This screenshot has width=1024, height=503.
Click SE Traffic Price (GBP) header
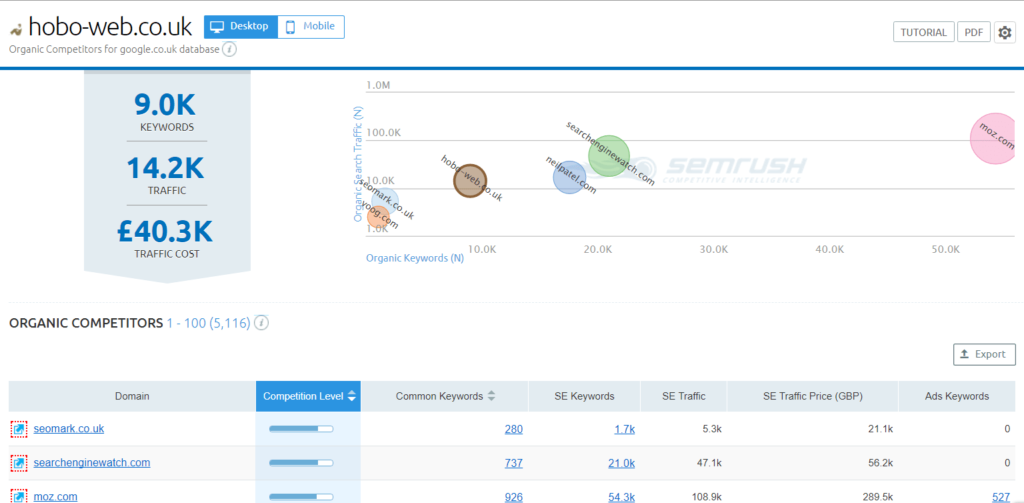coord(813,396)
